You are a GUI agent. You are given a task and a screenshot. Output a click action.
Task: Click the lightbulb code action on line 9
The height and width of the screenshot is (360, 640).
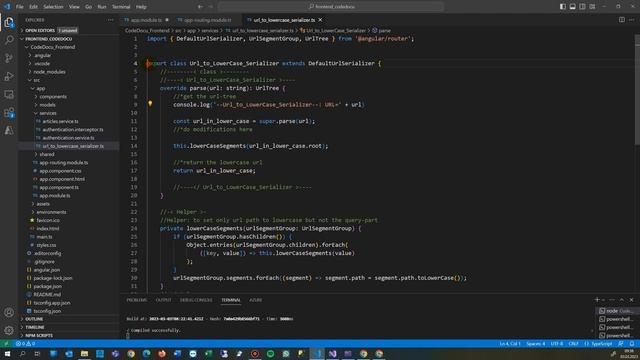150,104
